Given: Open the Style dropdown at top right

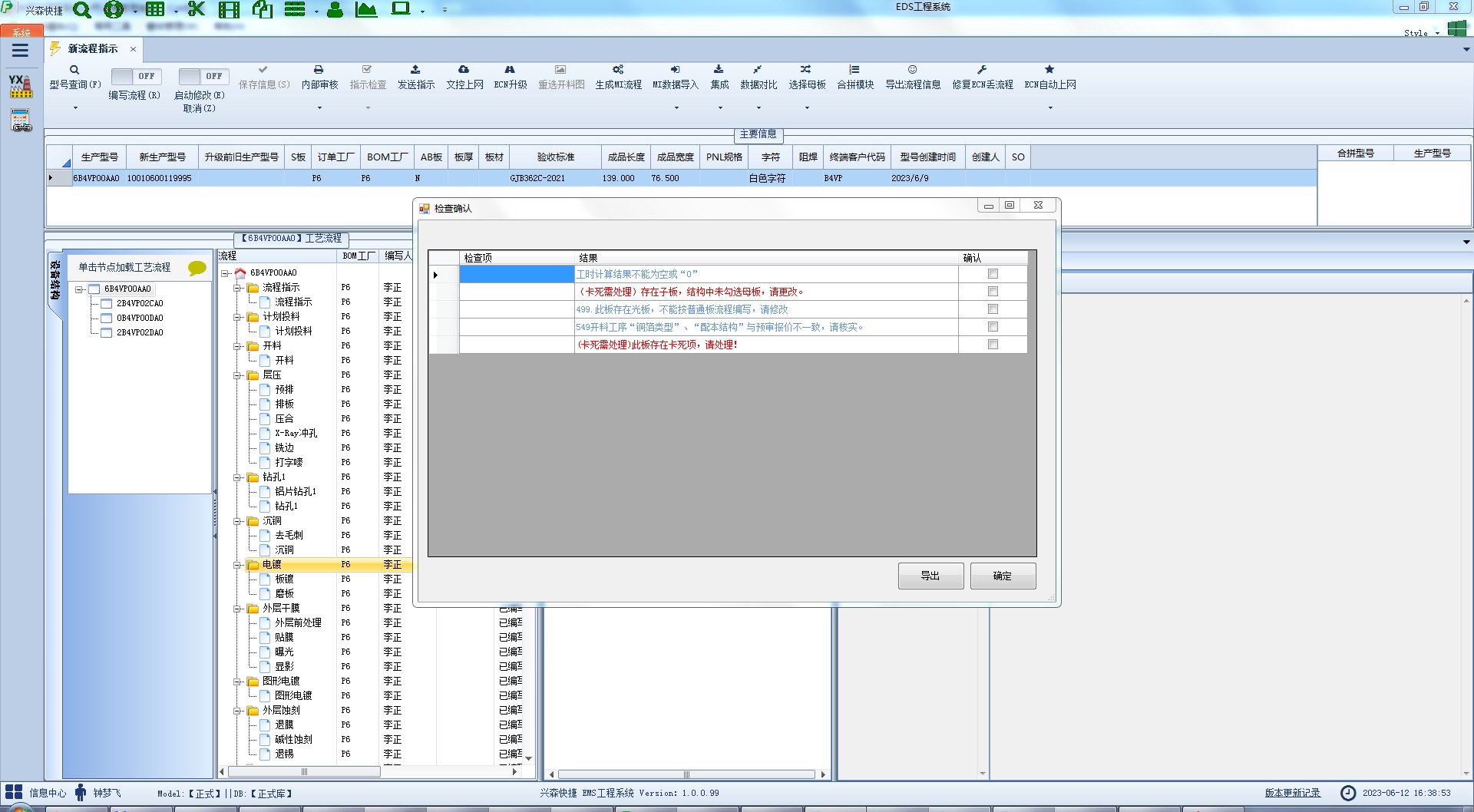Looking at the screenshot, I should 1422,33.
